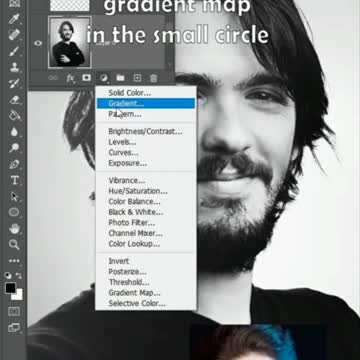Hide the portrait layer with the eye icon
Screen dimensions: 360x360
click(38, 43)
